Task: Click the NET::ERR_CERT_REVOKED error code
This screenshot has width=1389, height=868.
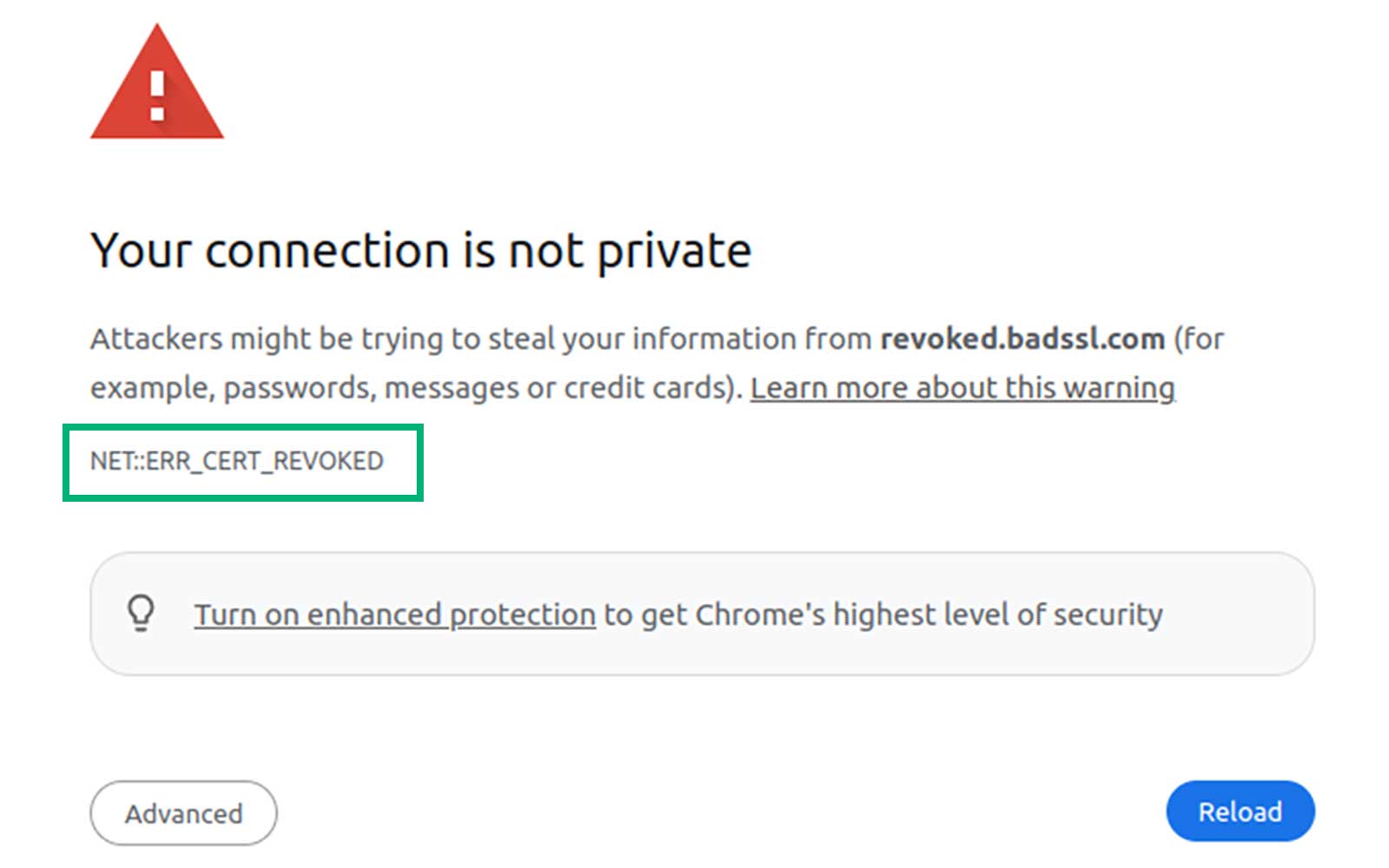Action: click(236, 461)
